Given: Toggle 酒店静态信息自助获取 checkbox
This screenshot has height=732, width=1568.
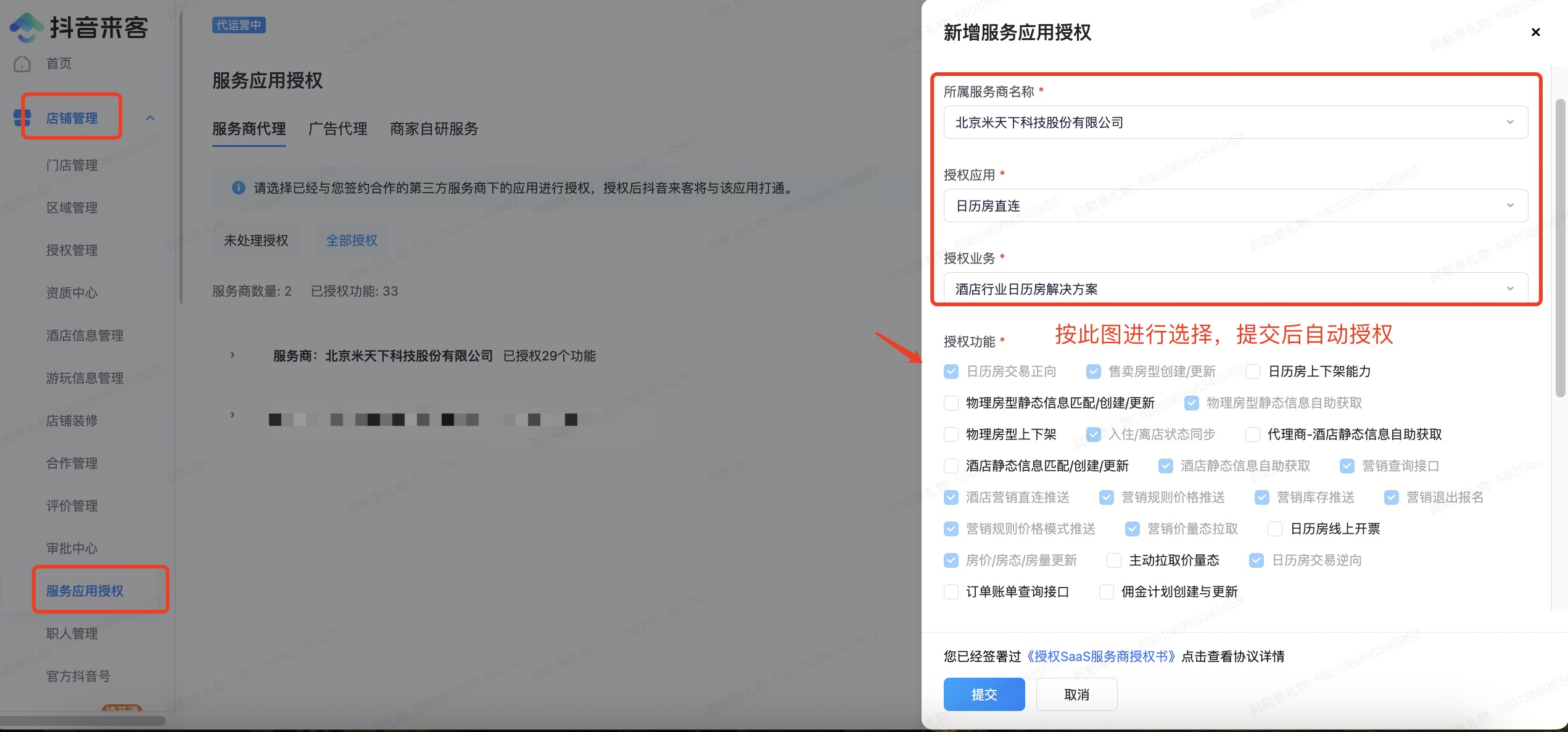Looking at the screenshot, I should [1166, 466].
